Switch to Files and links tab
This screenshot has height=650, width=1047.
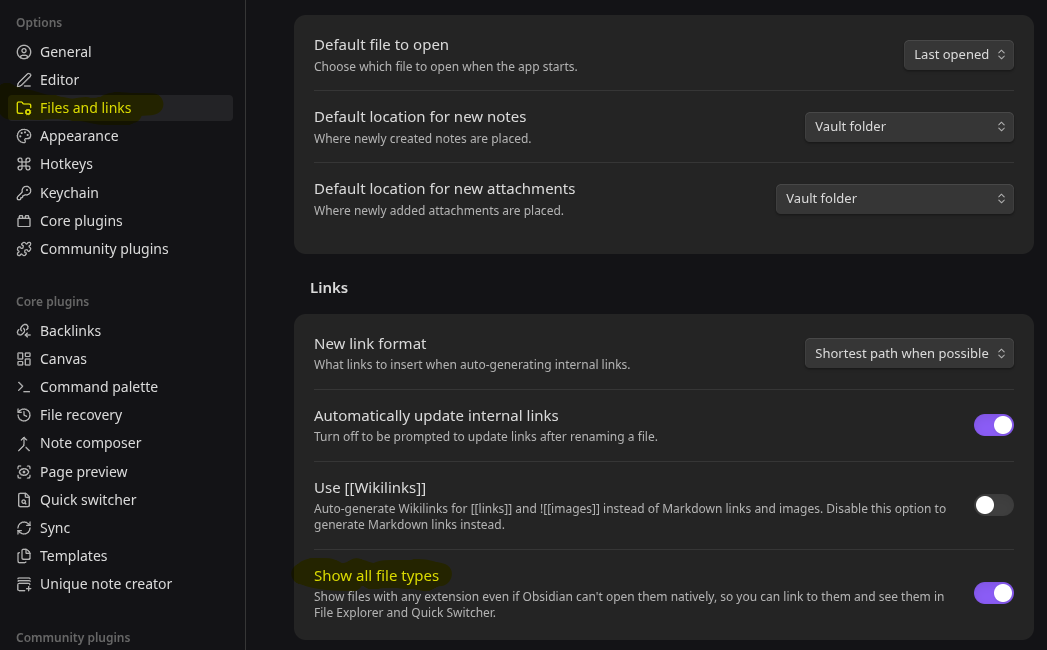click(x=85, y=108)
